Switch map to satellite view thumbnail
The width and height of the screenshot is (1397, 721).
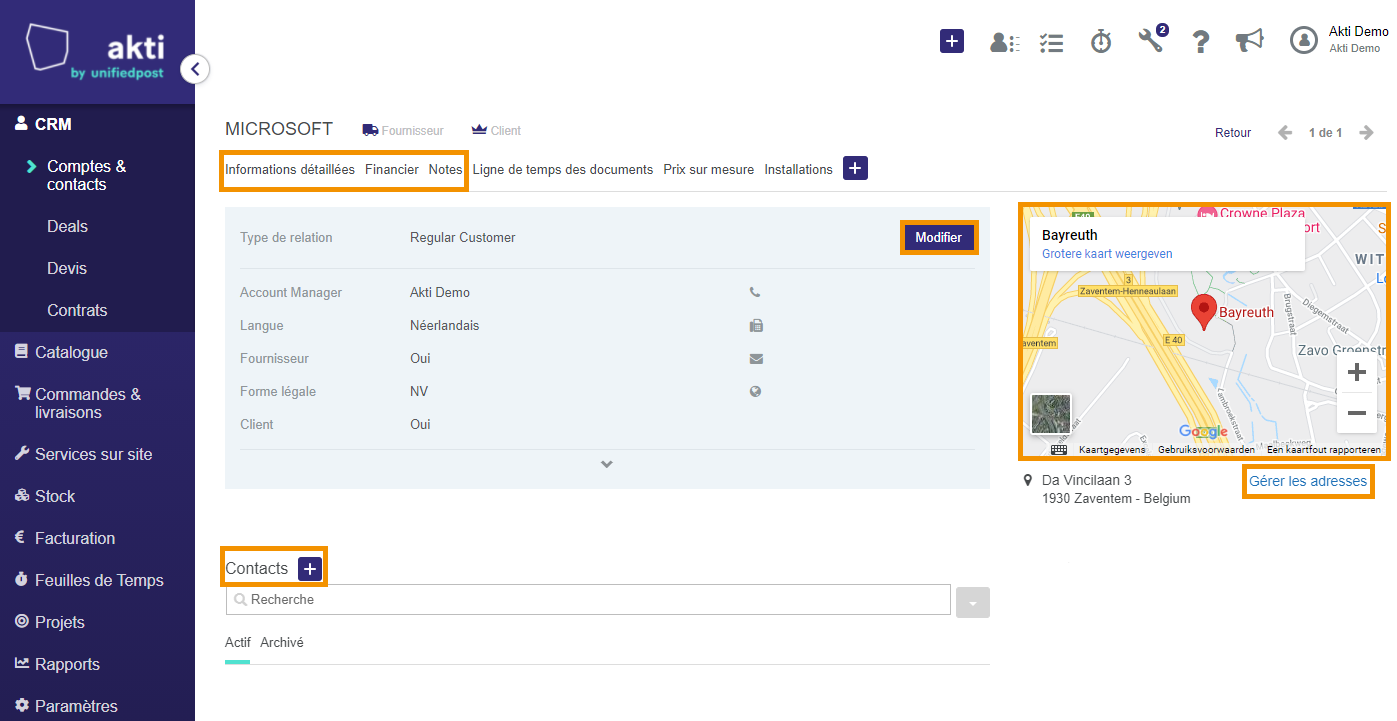point(1051,414)
